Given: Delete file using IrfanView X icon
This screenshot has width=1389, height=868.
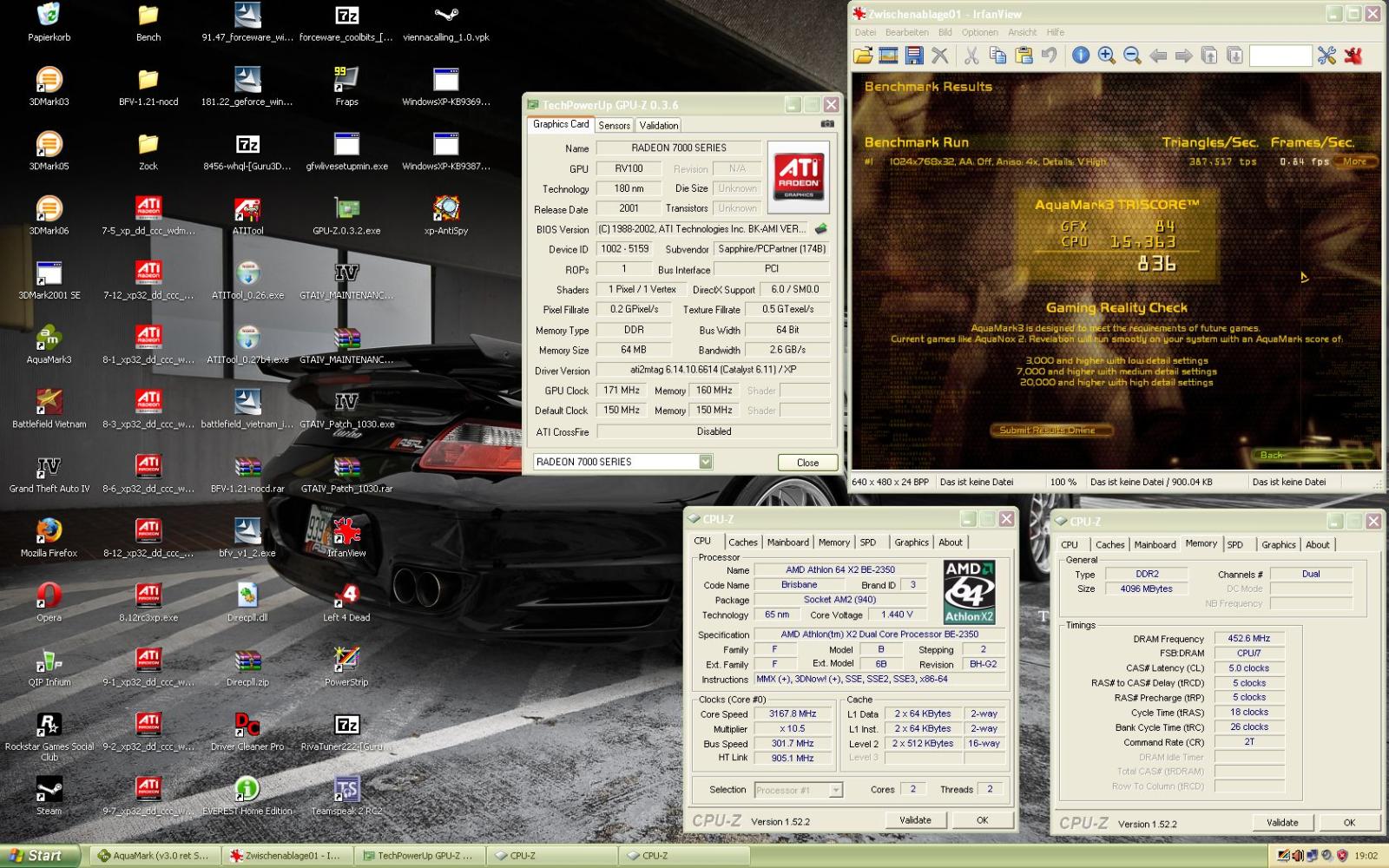Looking at the screenshot, I should (940, 56).
